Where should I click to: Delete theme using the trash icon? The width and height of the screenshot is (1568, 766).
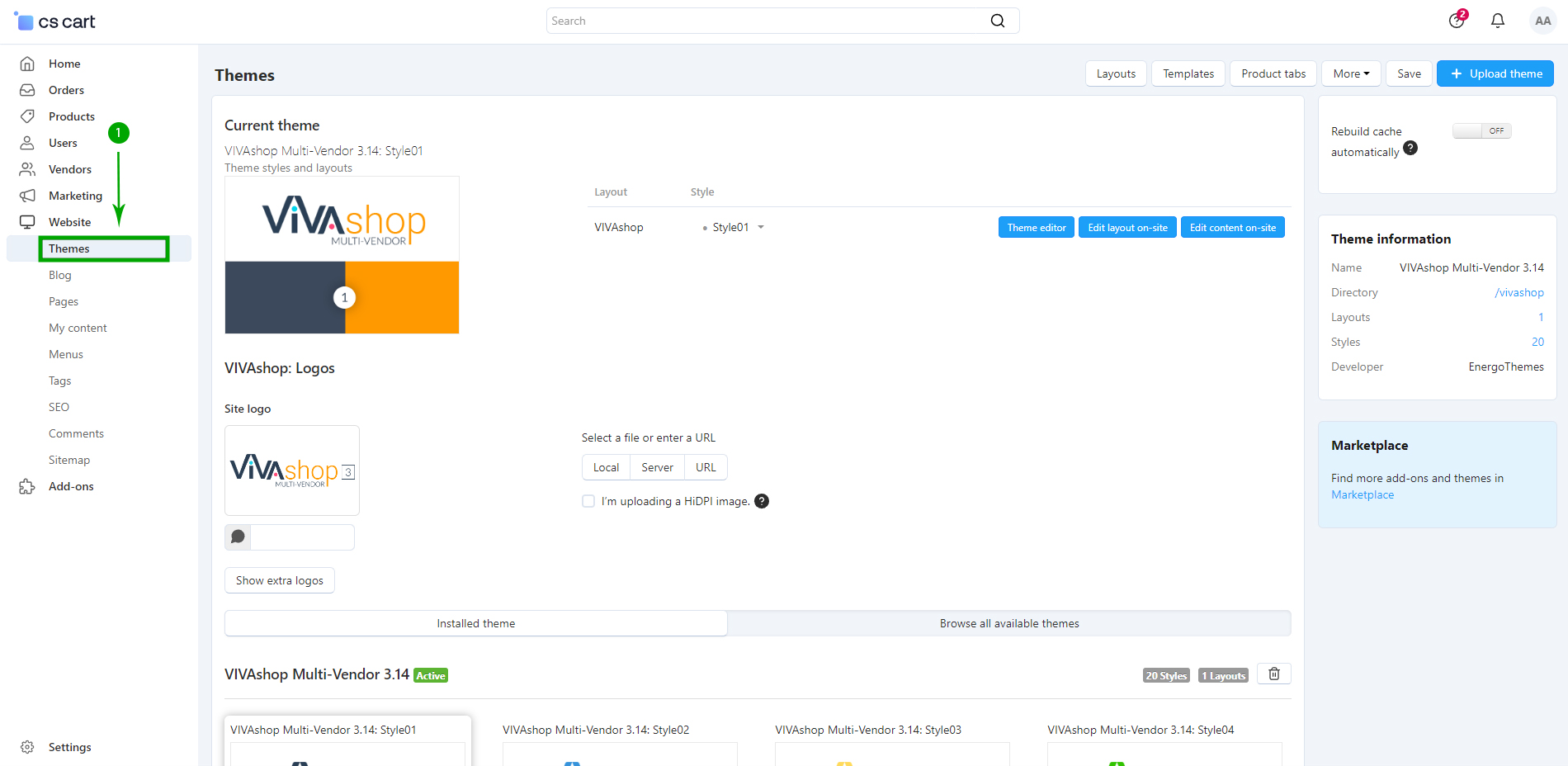tap(1273, 674)
